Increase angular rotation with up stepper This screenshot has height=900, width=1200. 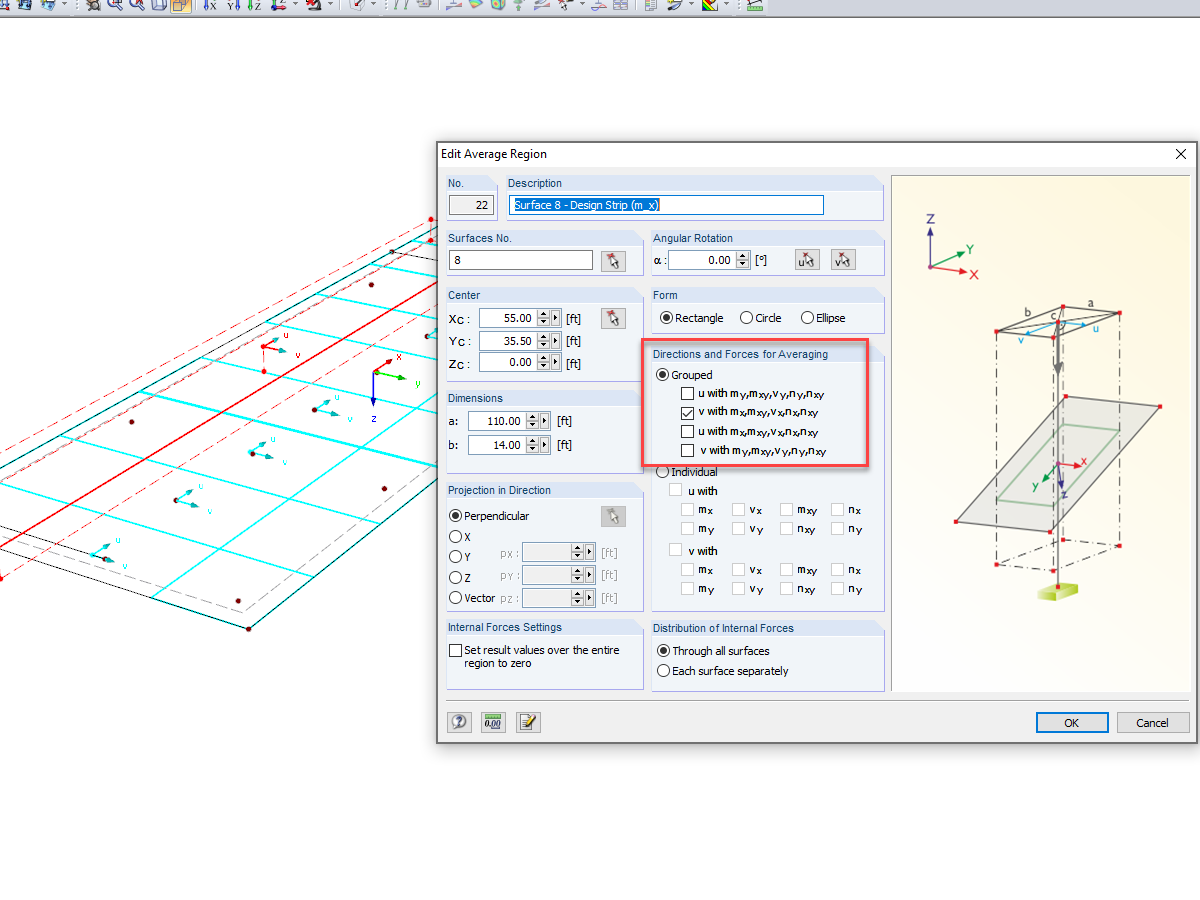click(742, 255)
